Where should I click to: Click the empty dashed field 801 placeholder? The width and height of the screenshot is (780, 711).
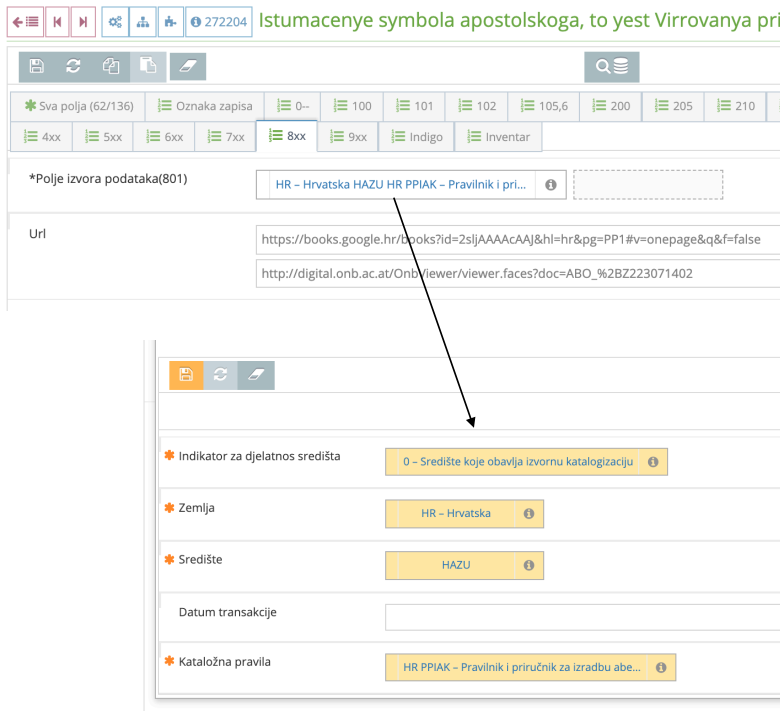coord(648,185)
